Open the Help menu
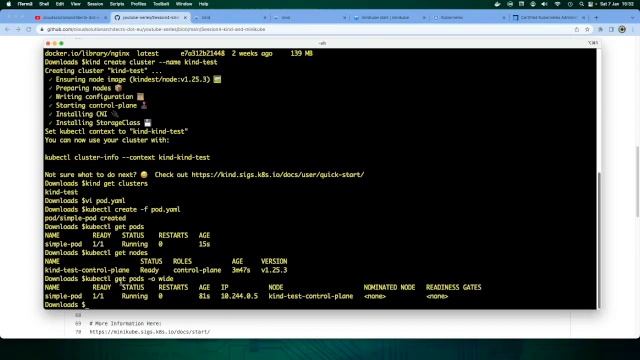640x360 pixels. click(x=203, y=4)
